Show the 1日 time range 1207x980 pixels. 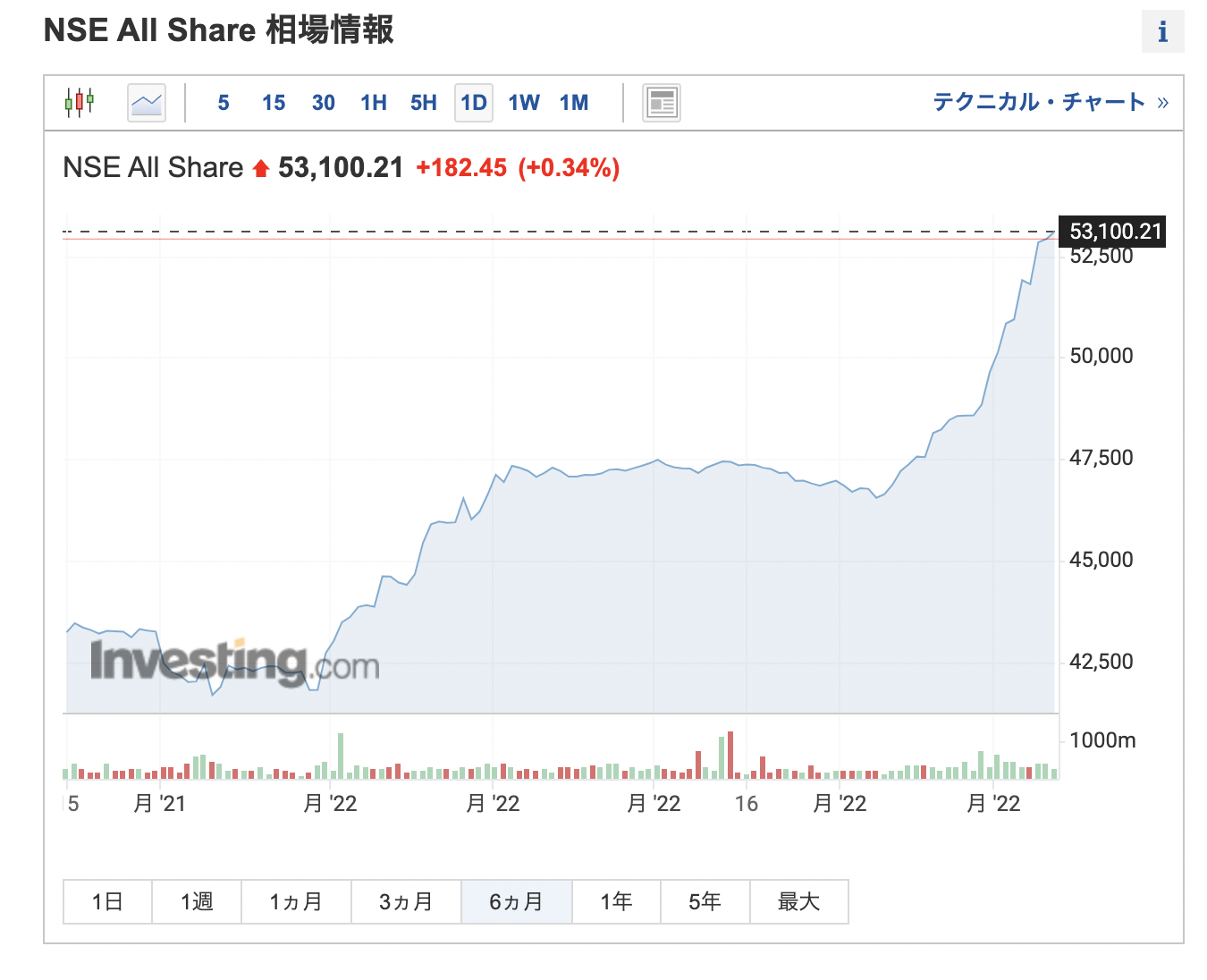click(x=107, y=901)
